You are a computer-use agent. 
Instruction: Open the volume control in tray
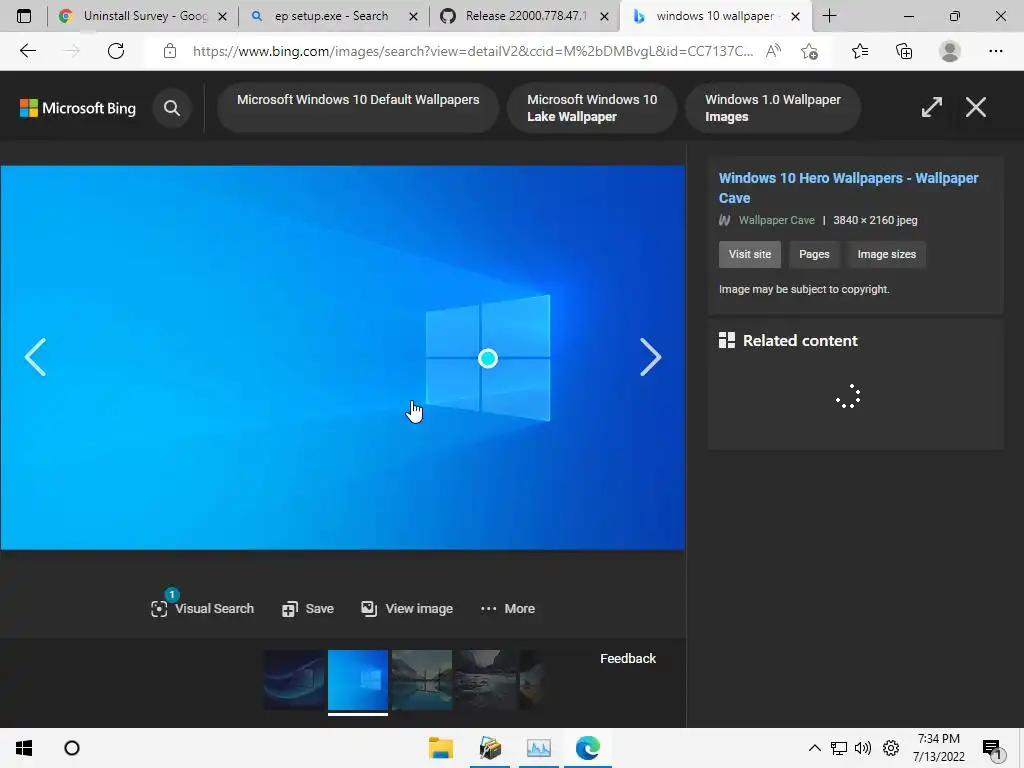(863, 748)
